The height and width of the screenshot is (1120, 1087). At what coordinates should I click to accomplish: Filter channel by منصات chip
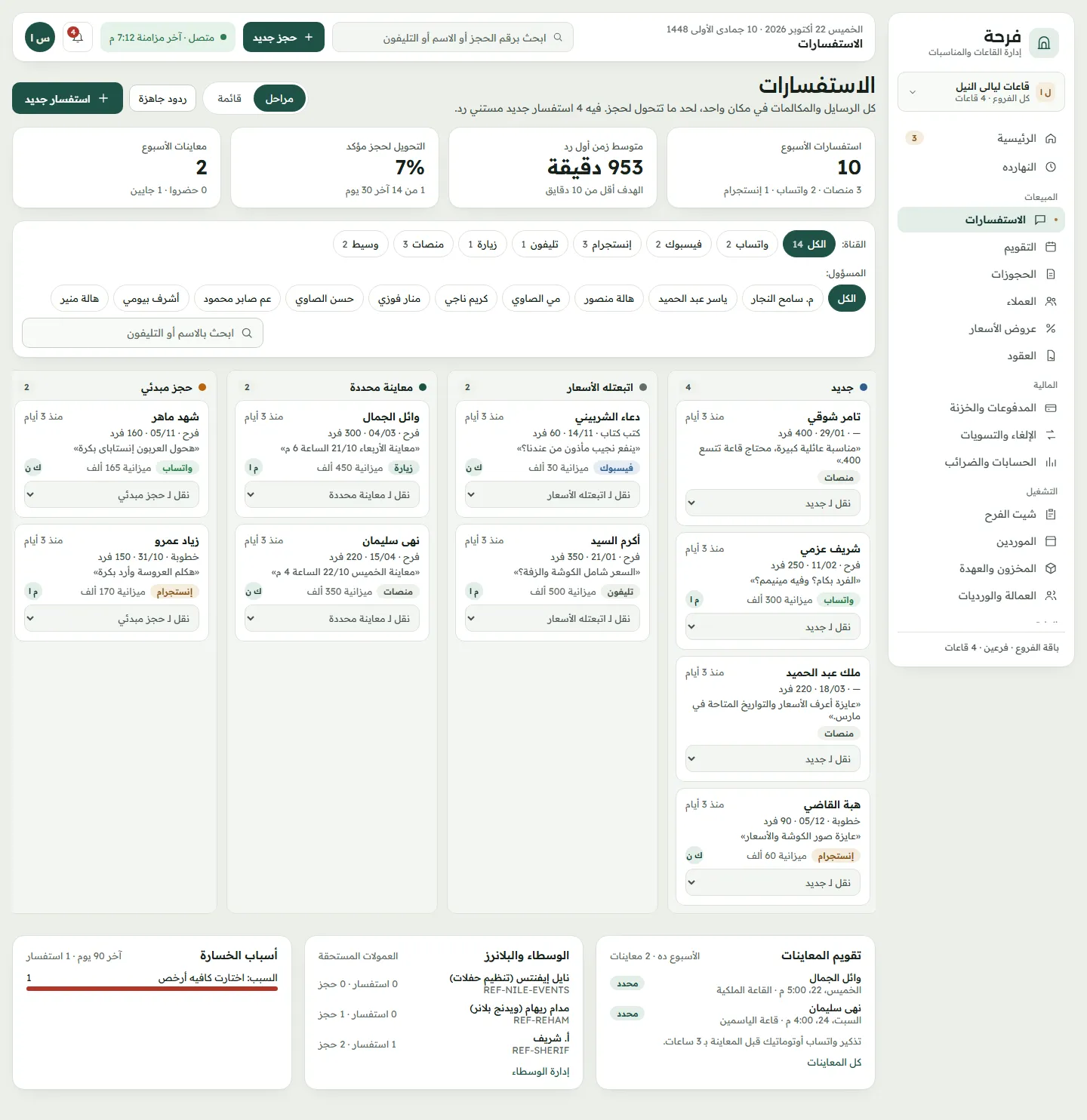point(423,245)
